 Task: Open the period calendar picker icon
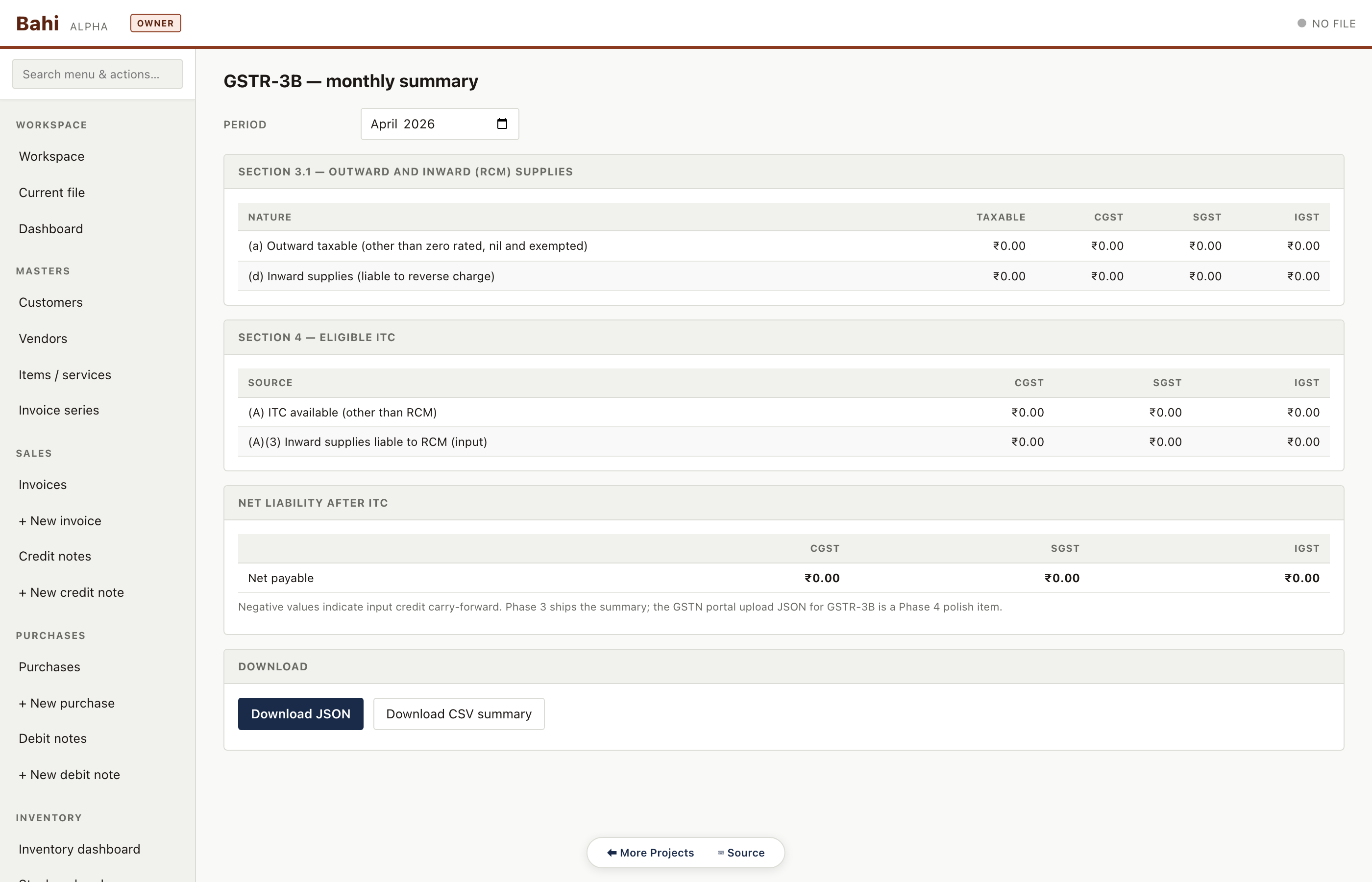click(x=502, y=123)
